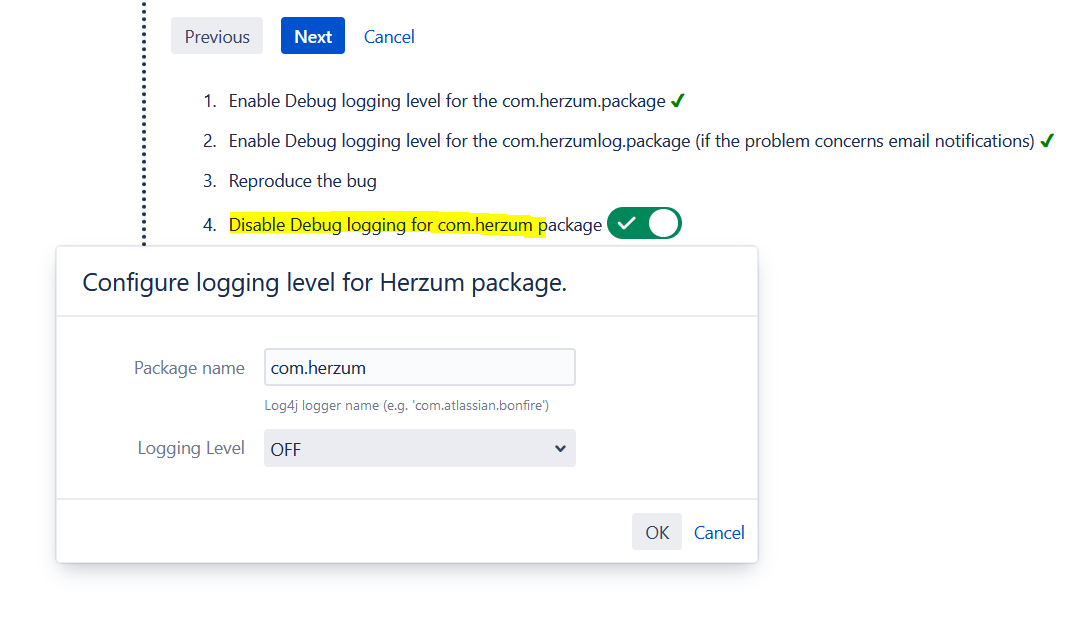
Task: Click the white checkmark inside green toggle
Action: (626, 224)
